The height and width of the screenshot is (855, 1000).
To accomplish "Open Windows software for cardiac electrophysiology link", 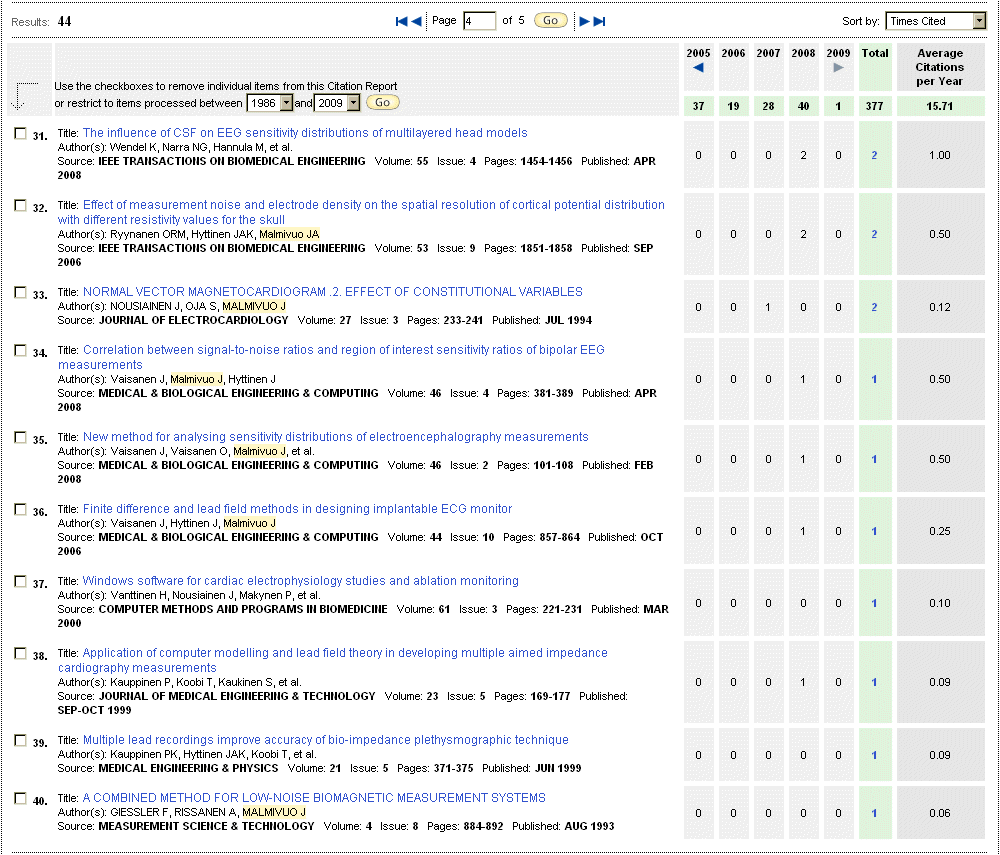I will pos(300,581).
